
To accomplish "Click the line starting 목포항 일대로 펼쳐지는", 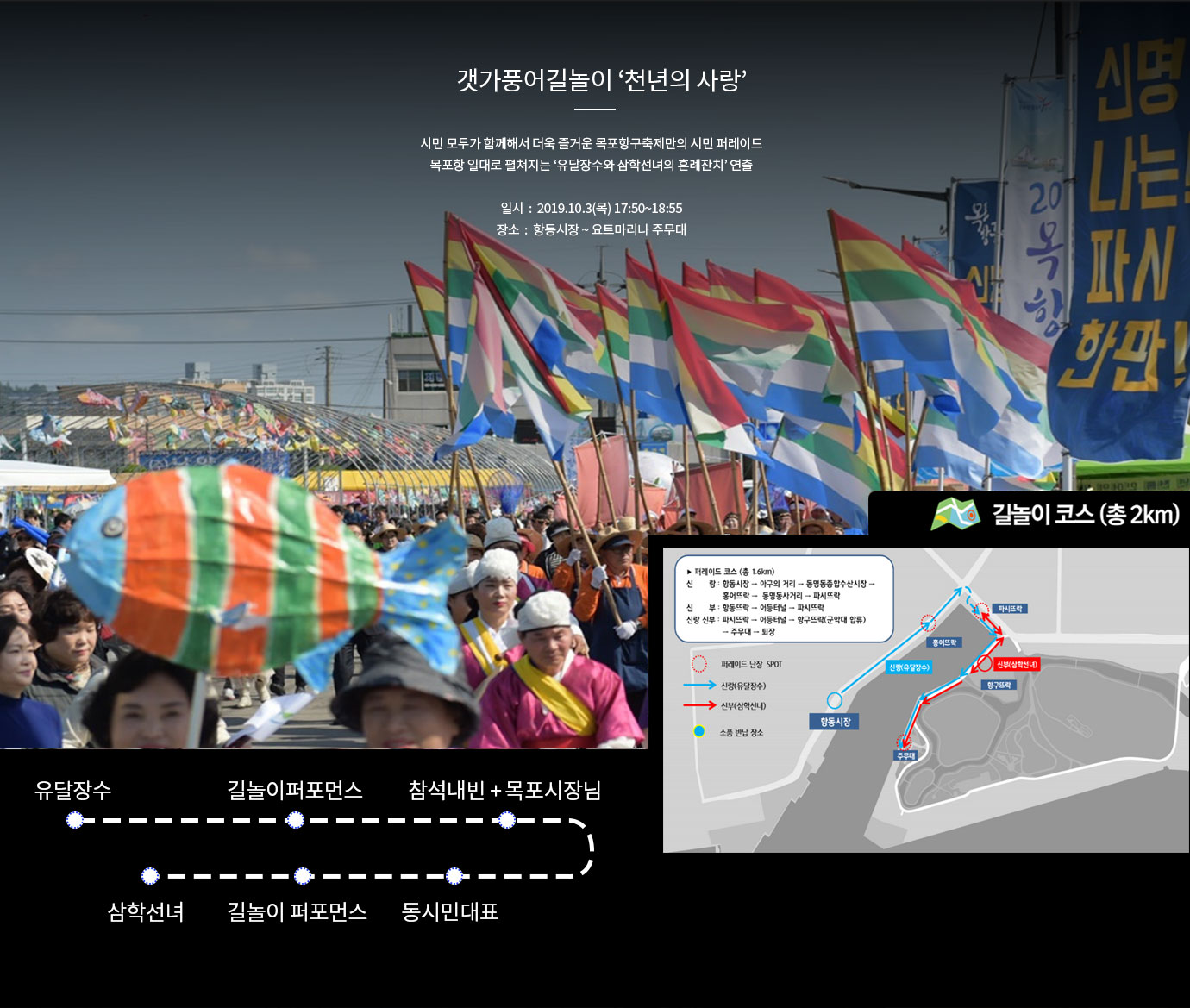I will (592, 165).
